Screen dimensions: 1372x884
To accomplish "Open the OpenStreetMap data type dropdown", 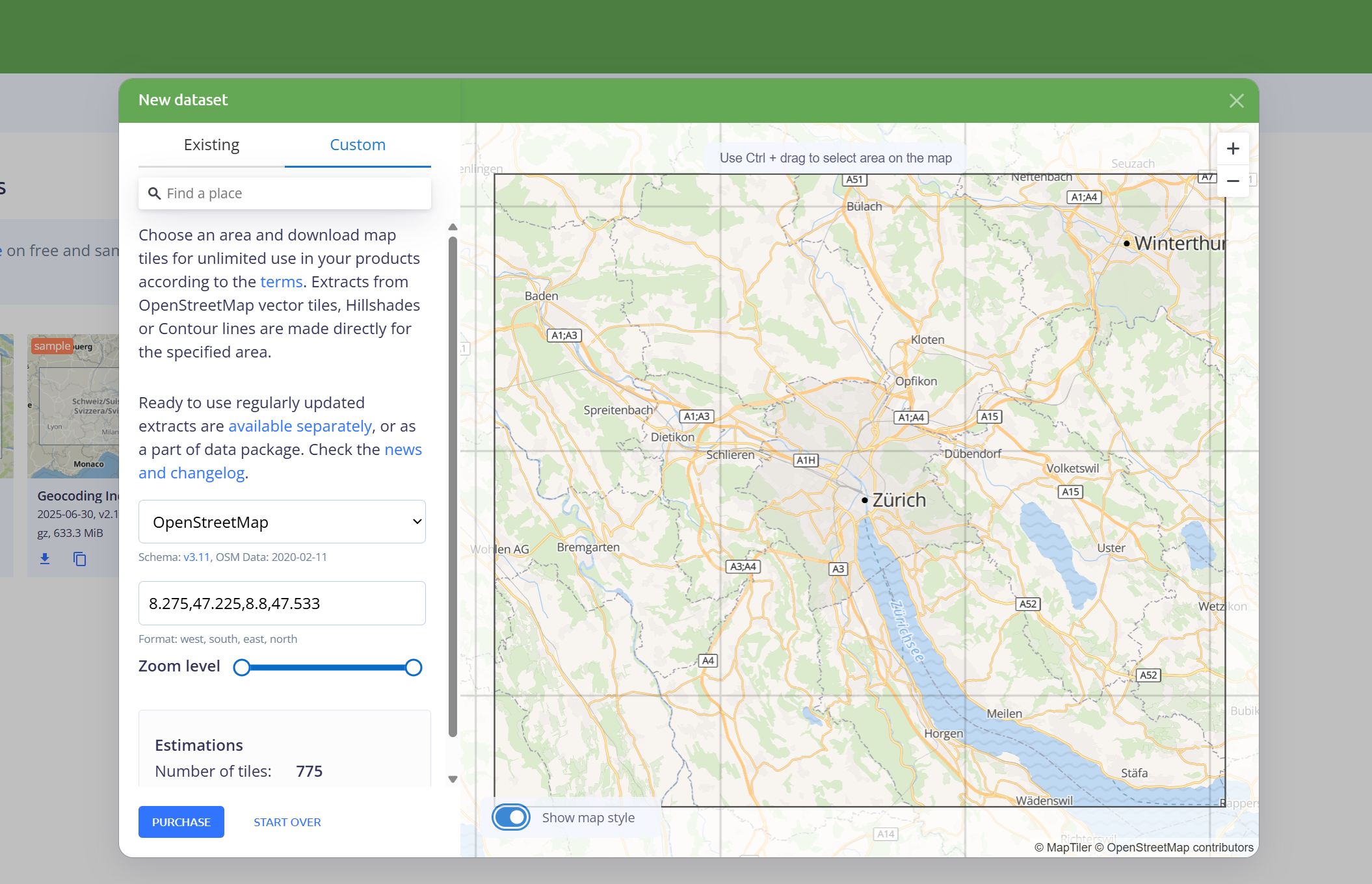I will pyautogui.click(x=282, y=522).
